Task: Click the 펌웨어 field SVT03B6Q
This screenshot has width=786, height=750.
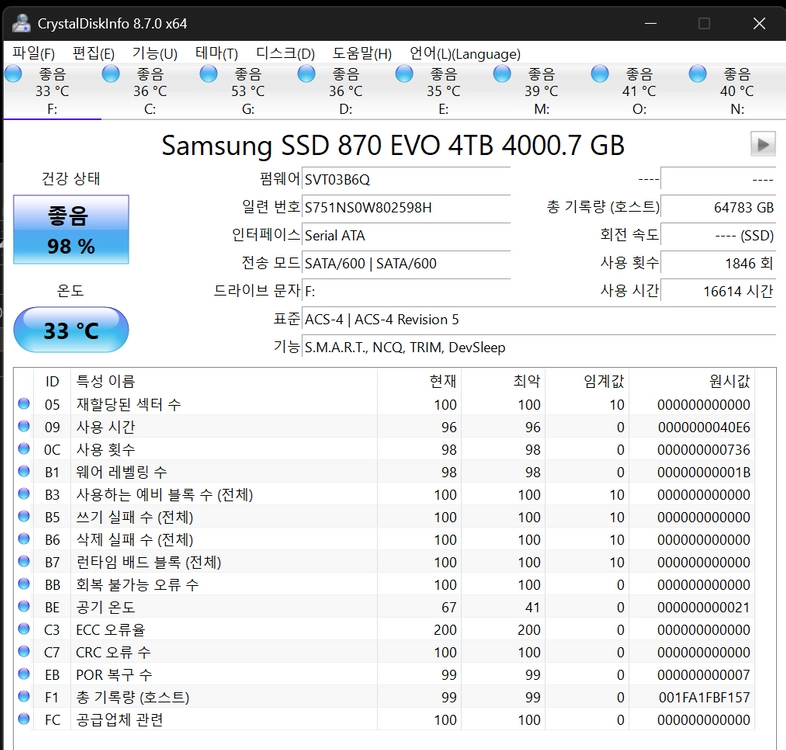Action: tap(406, 179)
